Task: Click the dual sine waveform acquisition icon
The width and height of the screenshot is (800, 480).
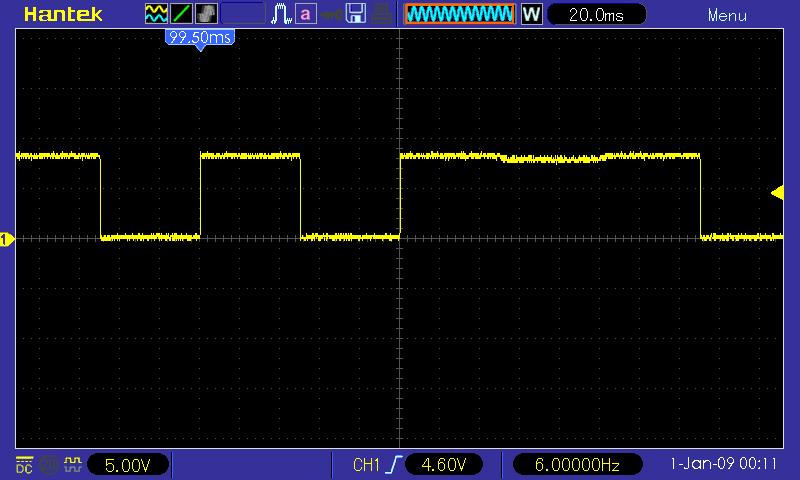Action: (x=156, y=14)
